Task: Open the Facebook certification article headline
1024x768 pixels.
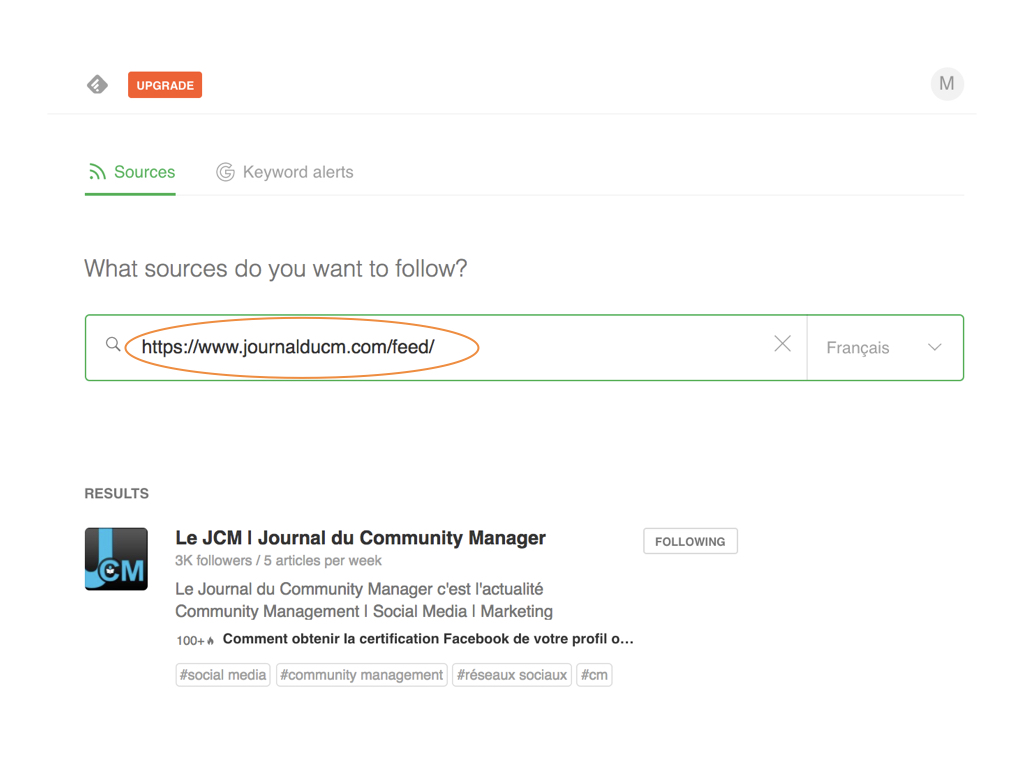Action: [x=428, y=639]
